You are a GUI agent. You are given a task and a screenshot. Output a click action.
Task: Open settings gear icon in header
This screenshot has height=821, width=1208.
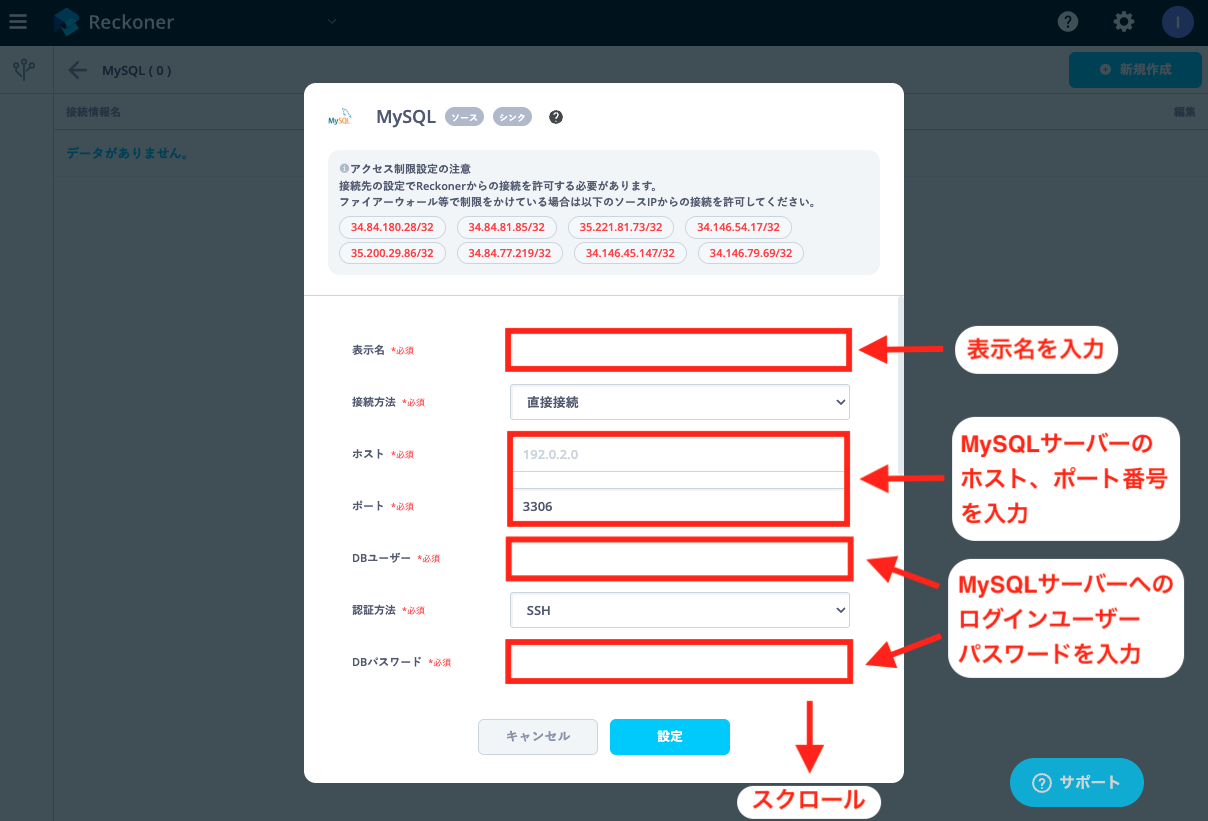click(x=1124, y=22)
